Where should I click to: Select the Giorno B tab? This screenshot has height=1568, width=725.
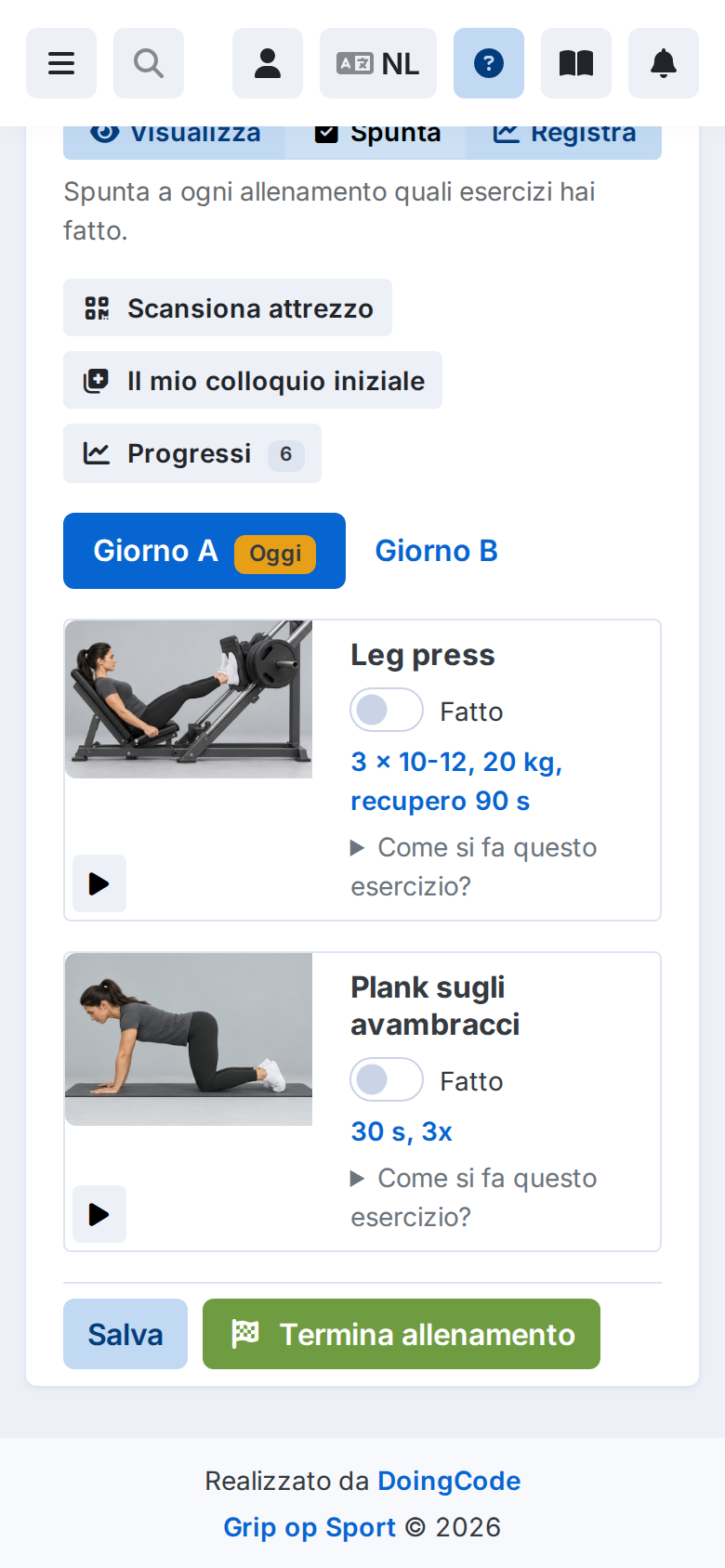pos(437,551)
